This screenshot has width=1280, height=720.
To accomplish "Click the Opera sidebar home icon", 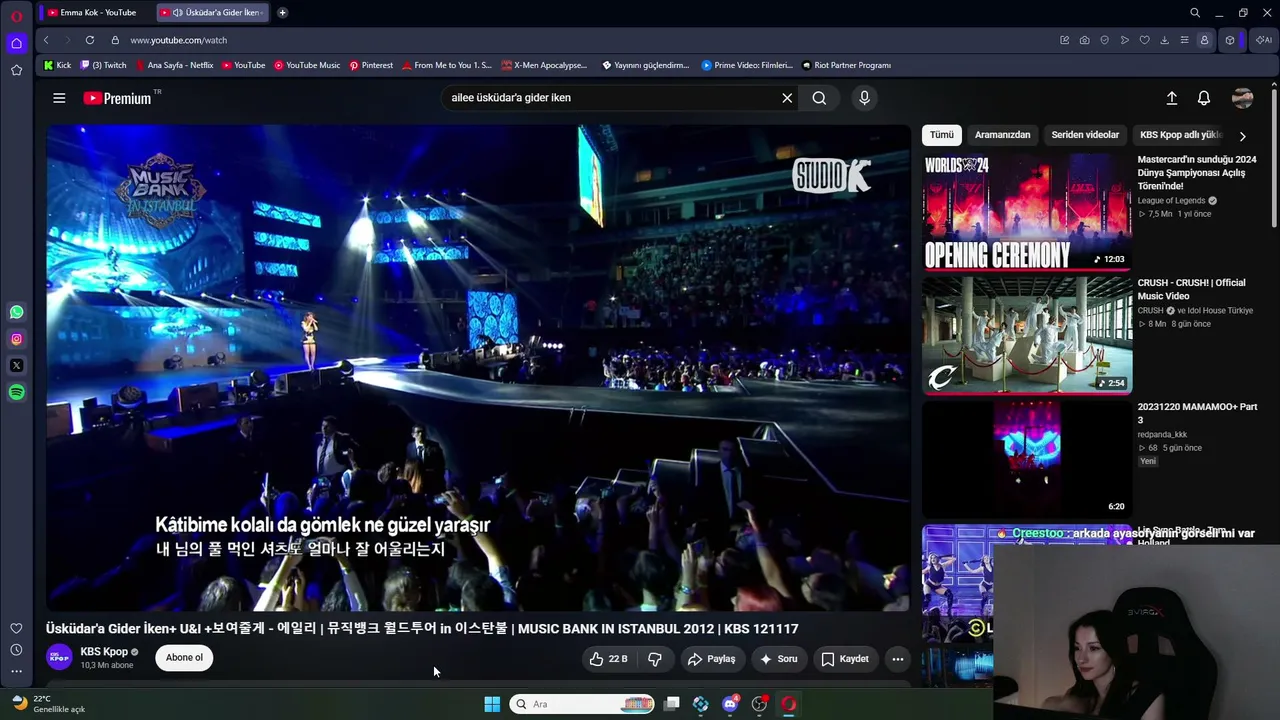I will [16, 43].
